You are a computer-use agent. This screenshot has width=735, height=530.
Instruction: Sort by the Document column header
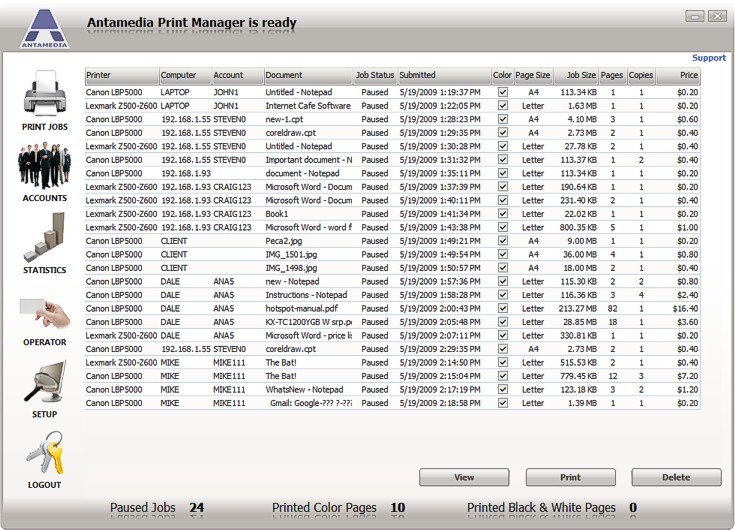click(308, 75)
